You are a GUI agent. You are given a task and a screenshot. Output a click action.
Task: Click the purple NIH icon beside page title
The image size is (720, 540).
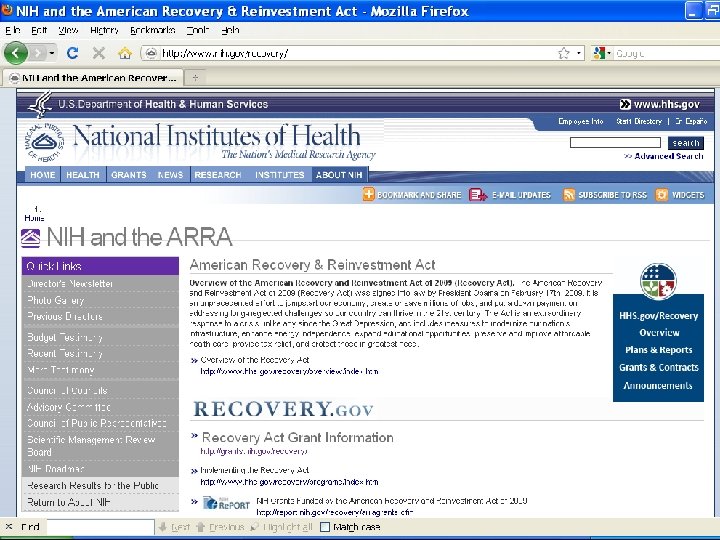[30, 238]
